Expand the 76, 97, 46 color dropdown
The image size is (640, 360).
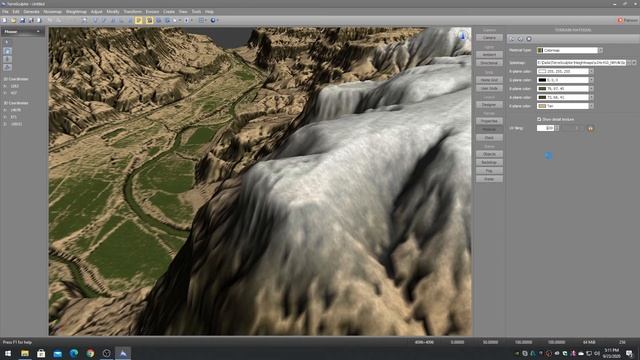[591, 89]
